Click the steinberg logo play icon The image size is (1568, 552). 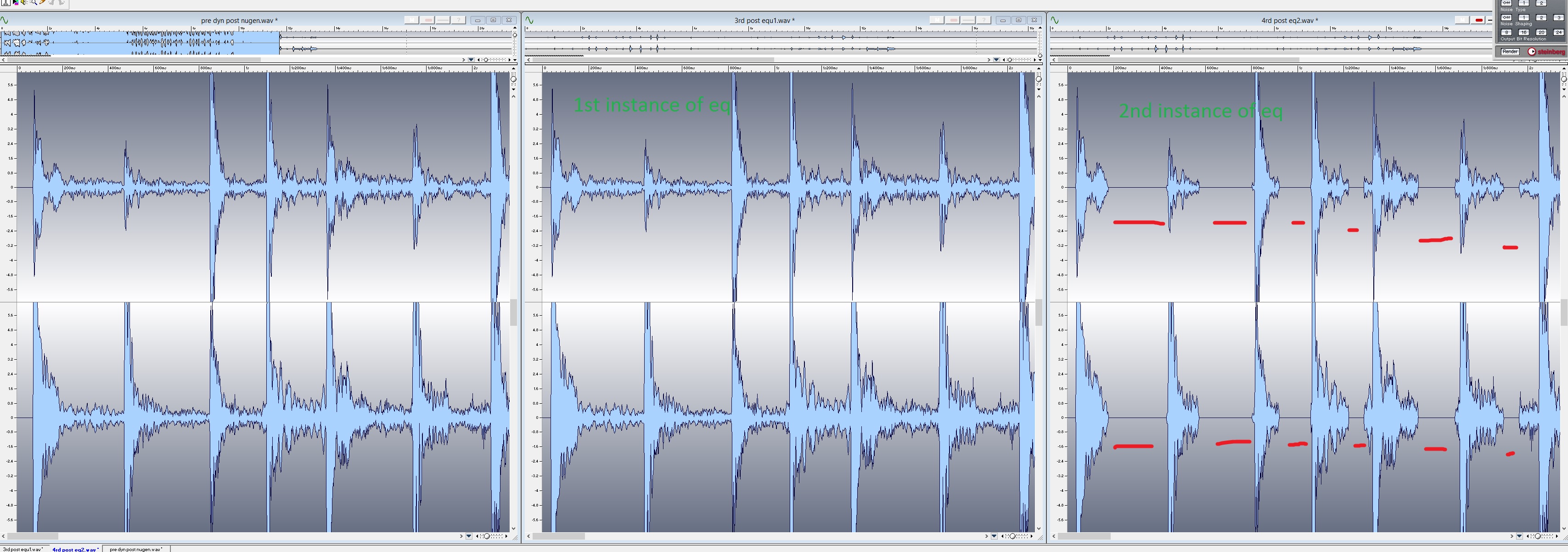click(1531, 52)
